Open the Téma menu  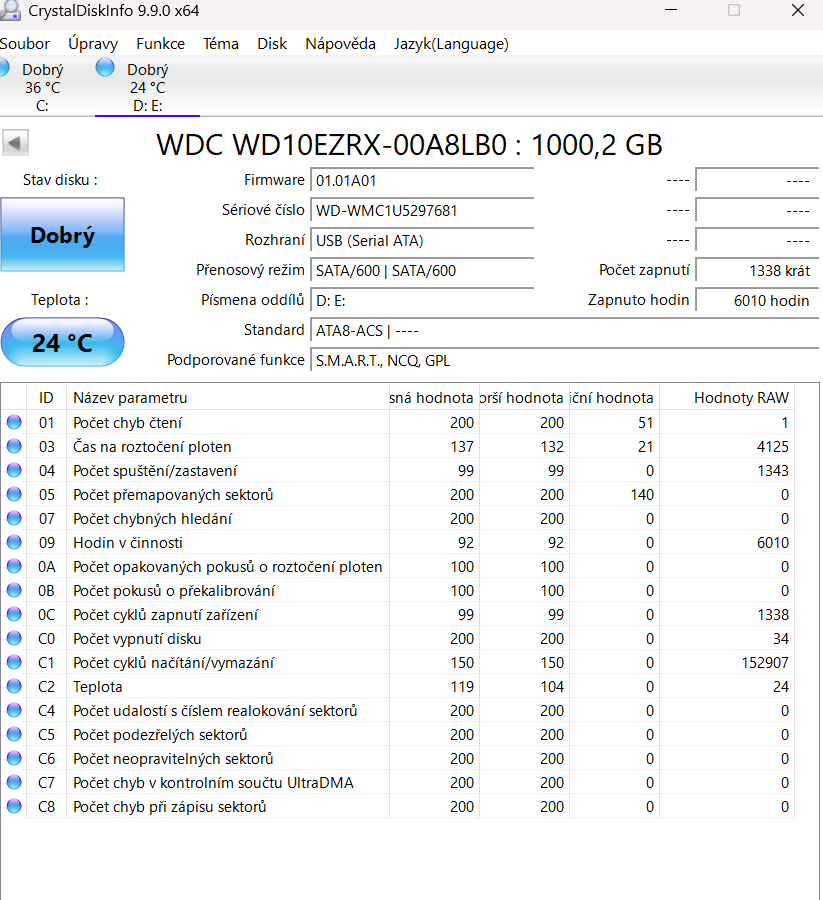click(x=220, y=44)
